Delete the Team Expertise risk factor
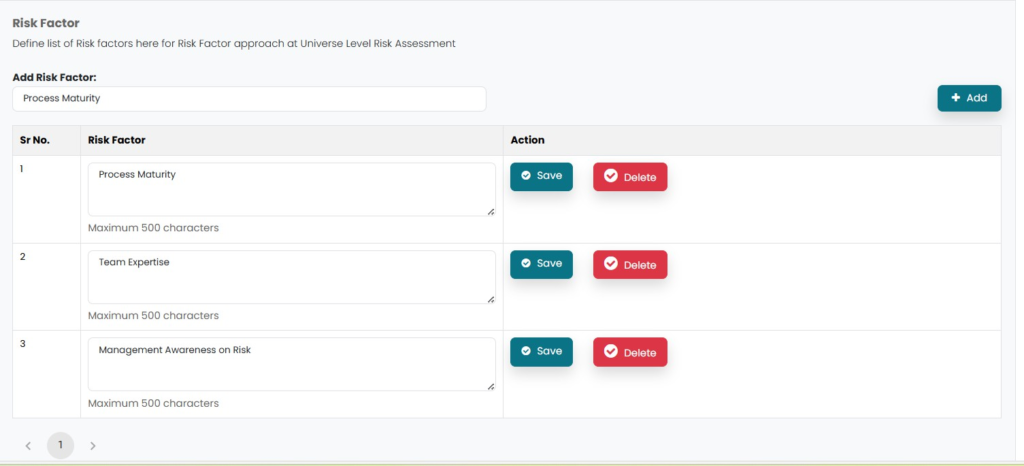 630,265
